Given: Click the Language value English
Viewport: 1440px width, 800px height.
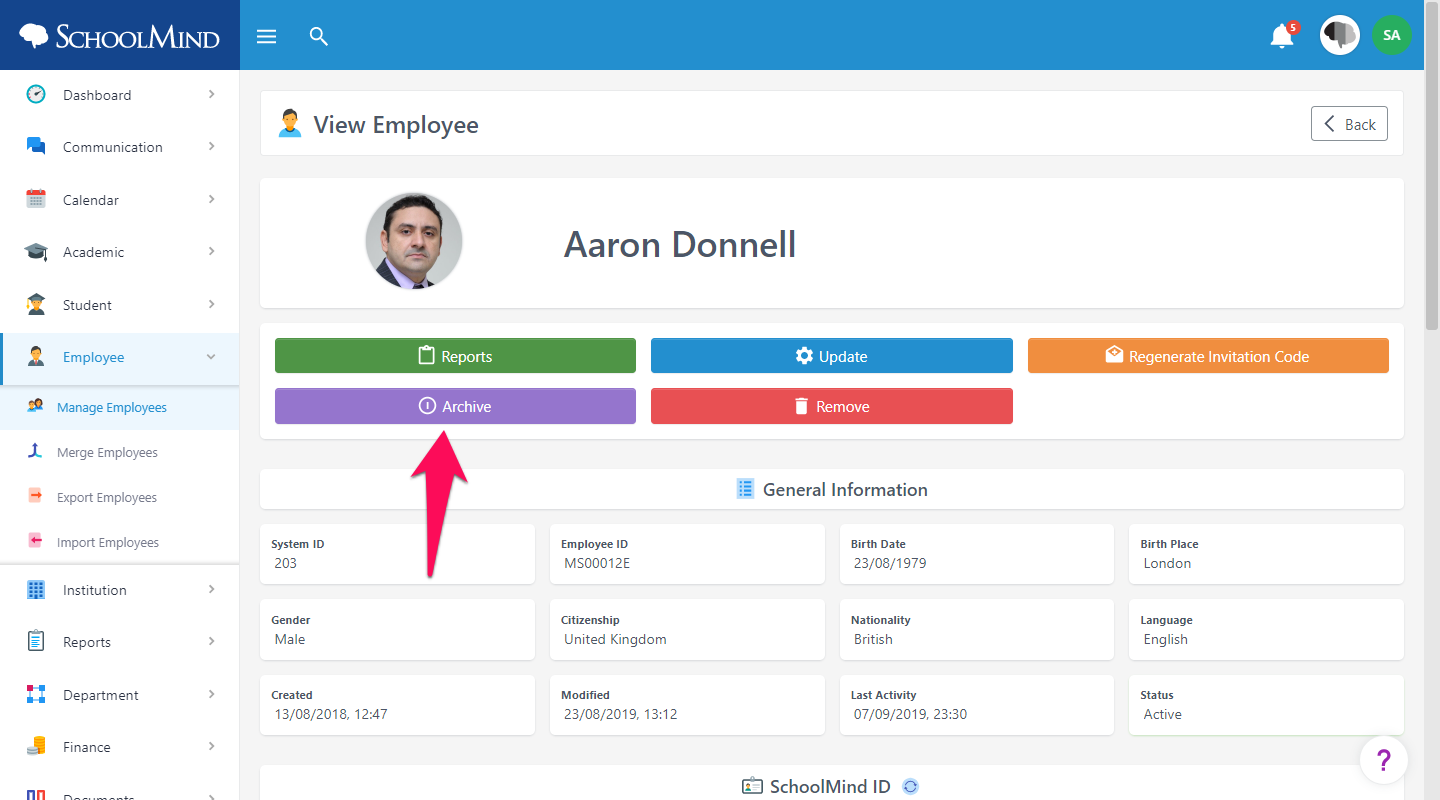Looking at the screenshot, I should point(1165,639).
